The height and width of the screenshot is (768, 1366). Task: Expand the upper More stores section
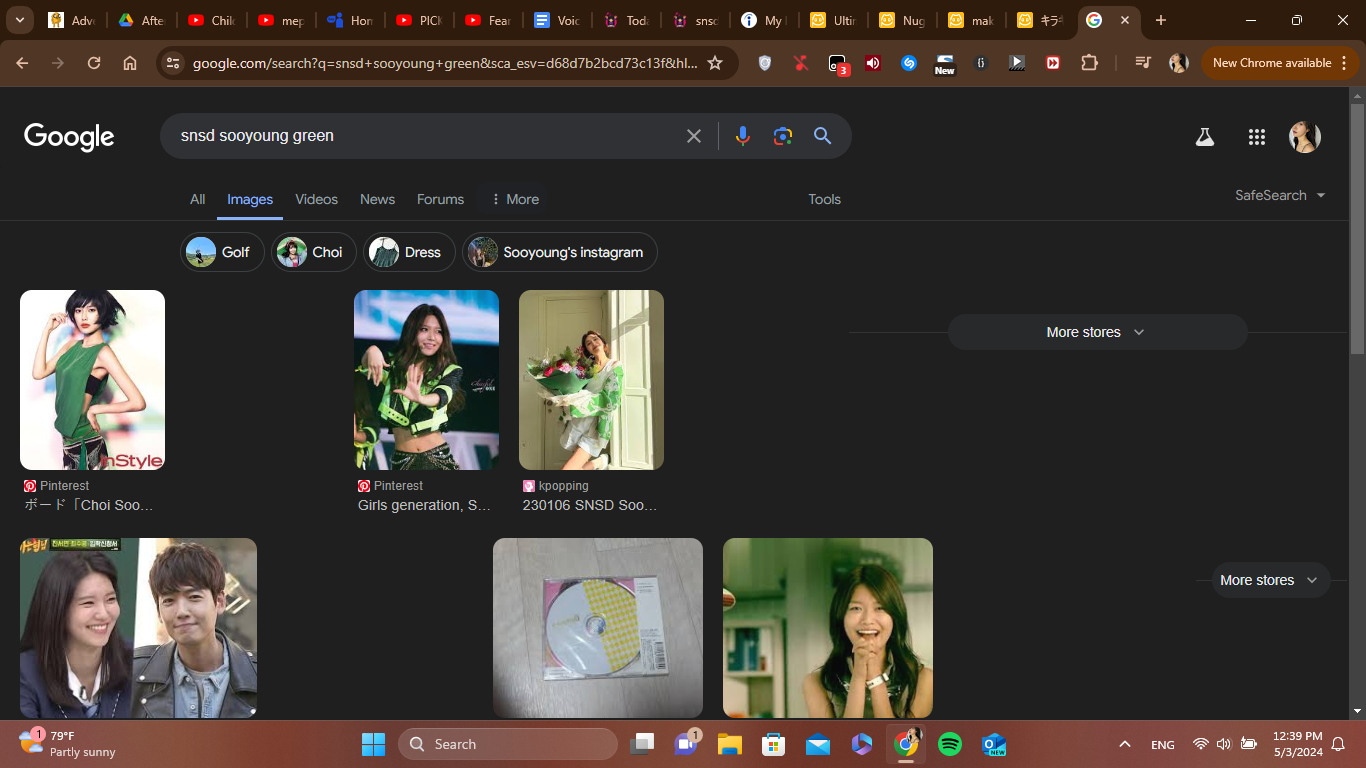click(1097, 332)
